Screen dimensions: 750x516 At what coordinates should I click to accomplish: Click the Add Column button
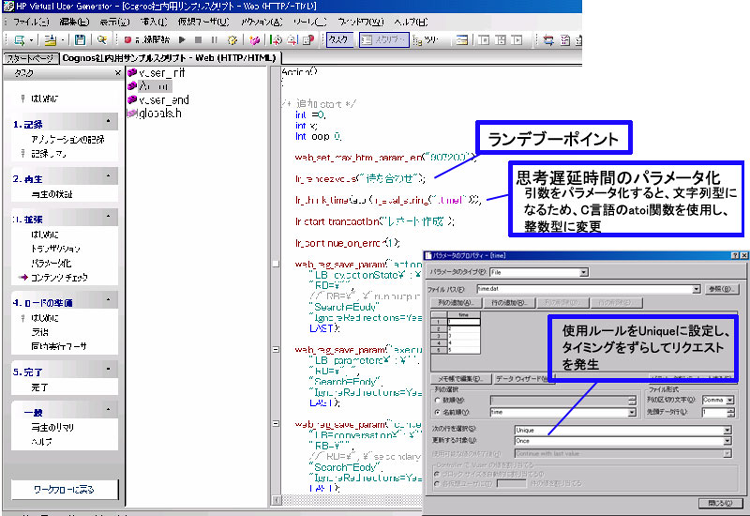pos(456,303)
